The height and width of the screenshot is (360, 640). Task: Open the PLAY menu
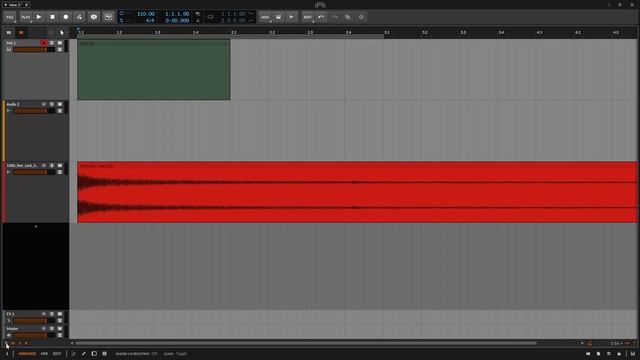tap(25, 17)
